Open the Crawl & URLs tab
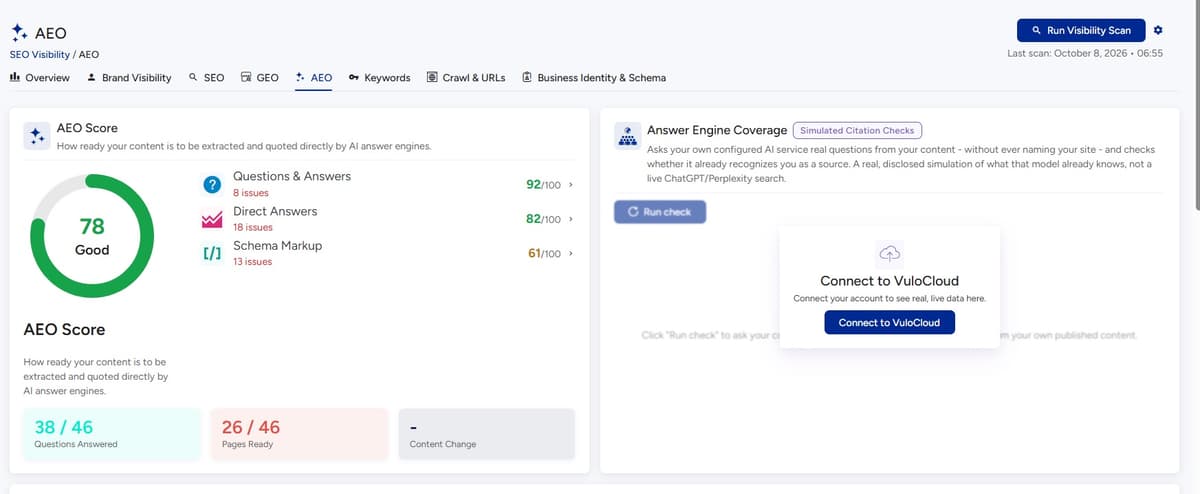This screenshot has height=494, width=1200. point(465,77)
